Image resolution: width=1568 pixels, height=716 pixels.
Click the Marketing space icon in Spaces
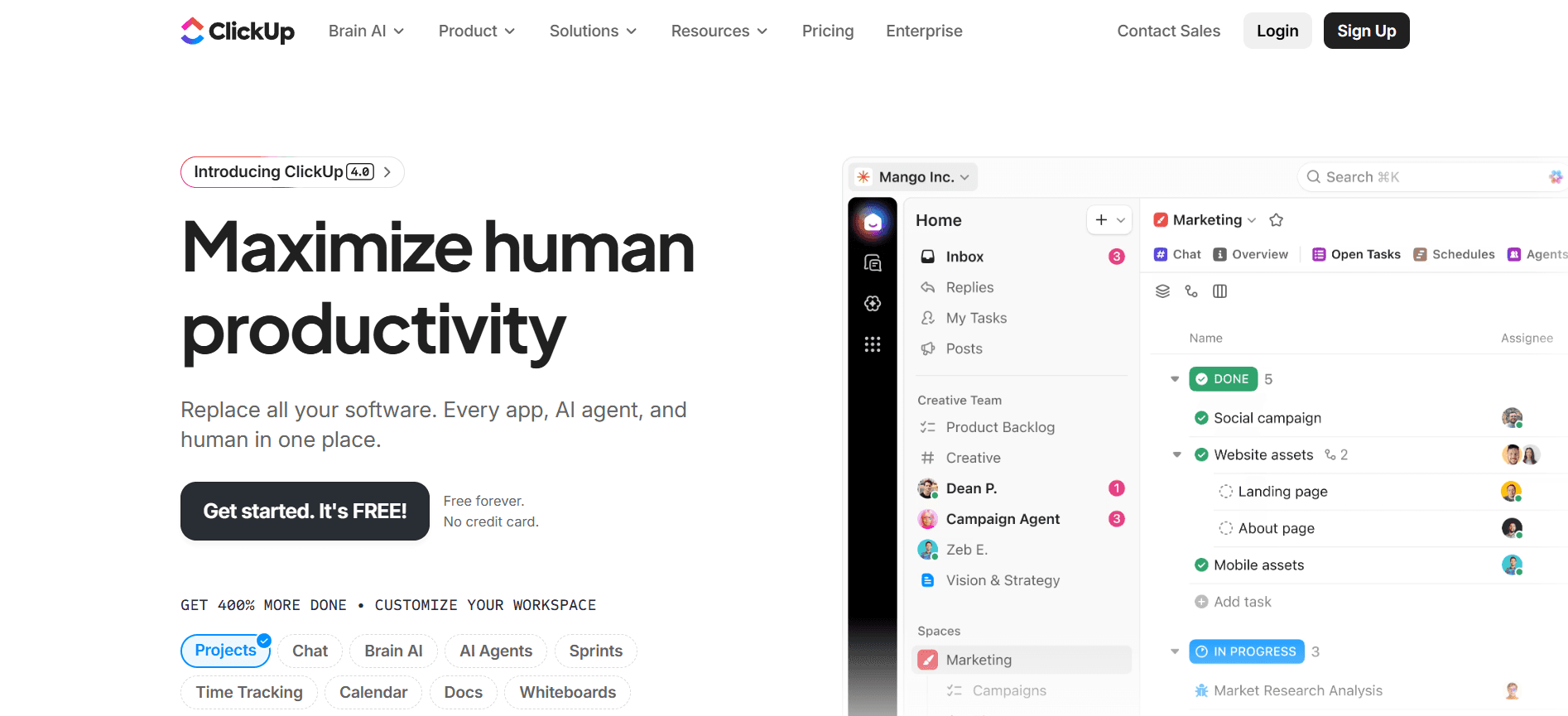coord(928,660)
